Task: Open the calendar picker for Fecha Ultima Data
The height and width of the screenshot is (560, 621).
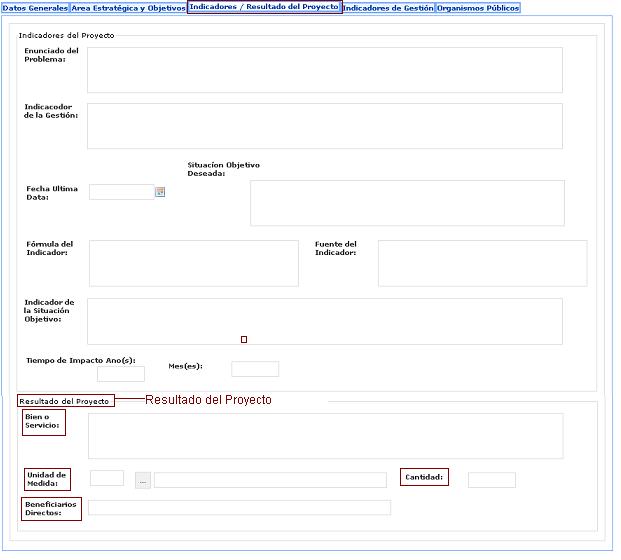Action: point(160,192)
